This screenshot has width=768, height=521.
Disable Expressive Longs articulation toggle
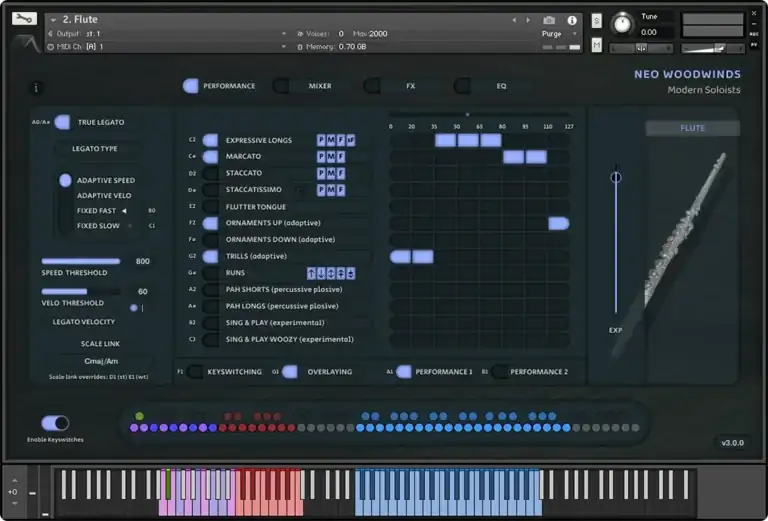click(x=210, y=141)
